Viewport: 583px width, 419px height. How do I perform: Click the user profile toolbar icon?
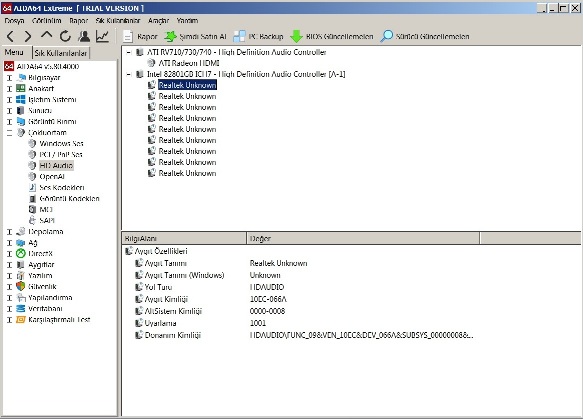[84, 36]
